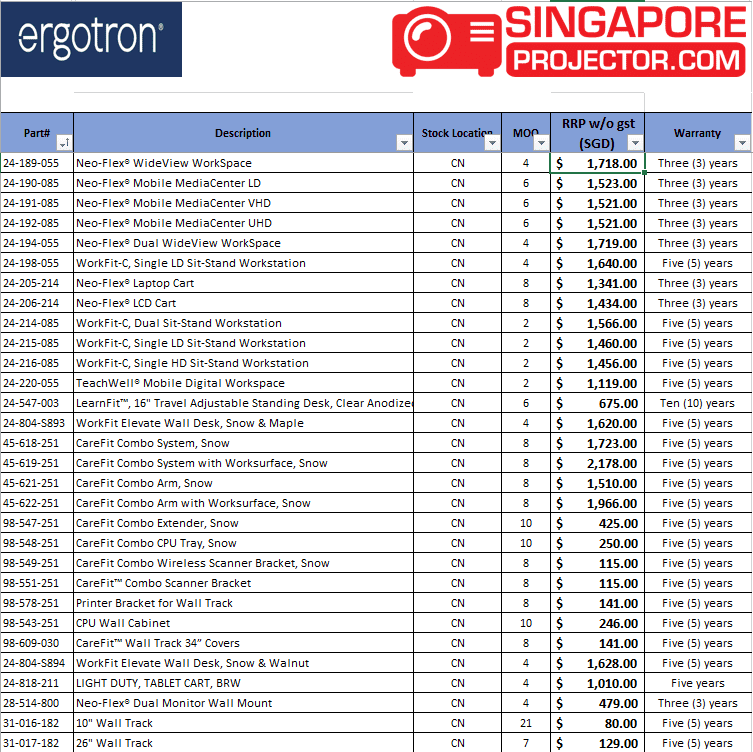Viewport: 753px width, 752px height.
Task: Open the Description column filter dropdown
Action: coord(404,143)
